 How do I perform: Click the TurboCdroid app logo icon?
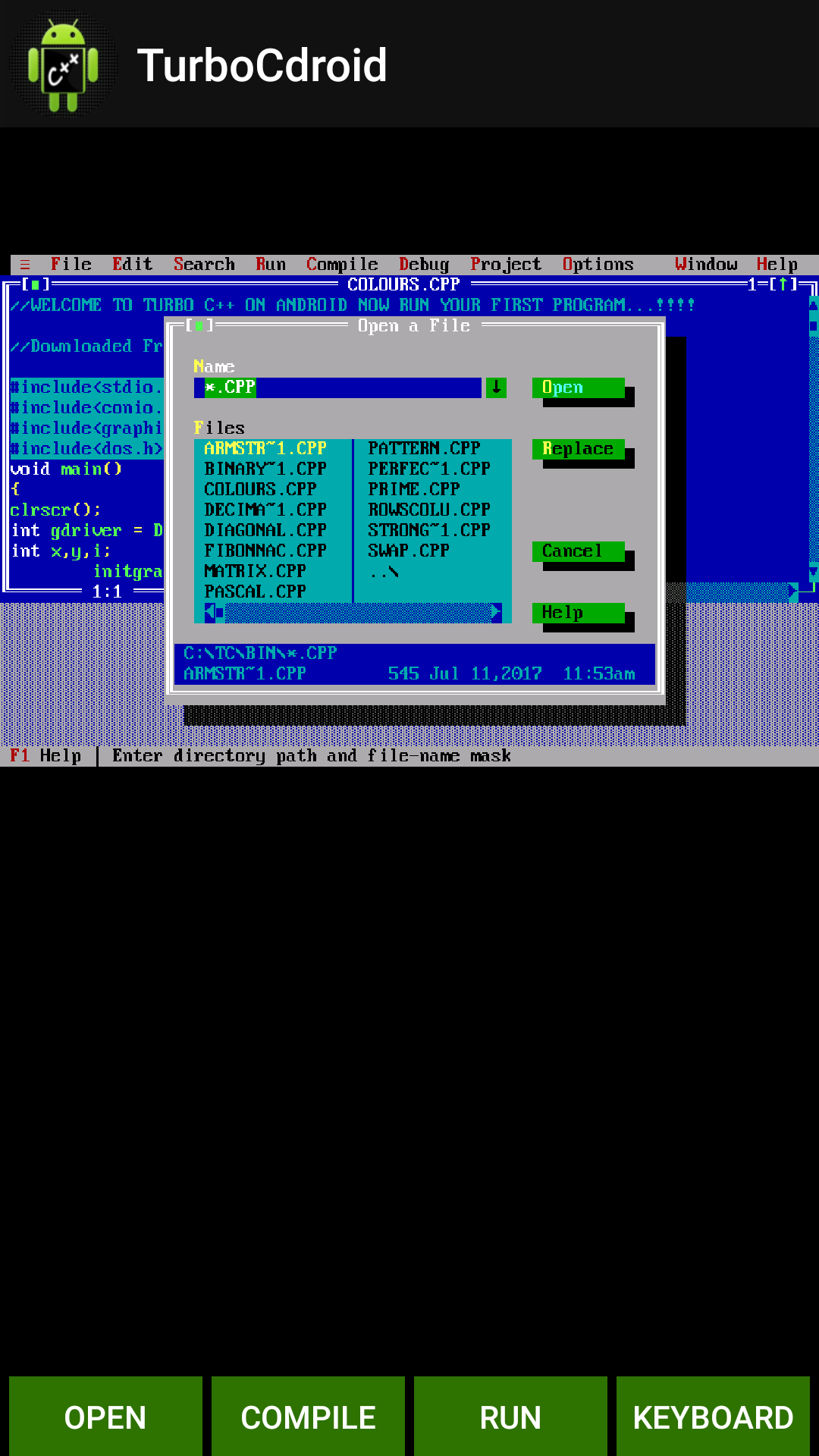click(x=64, y=64)
